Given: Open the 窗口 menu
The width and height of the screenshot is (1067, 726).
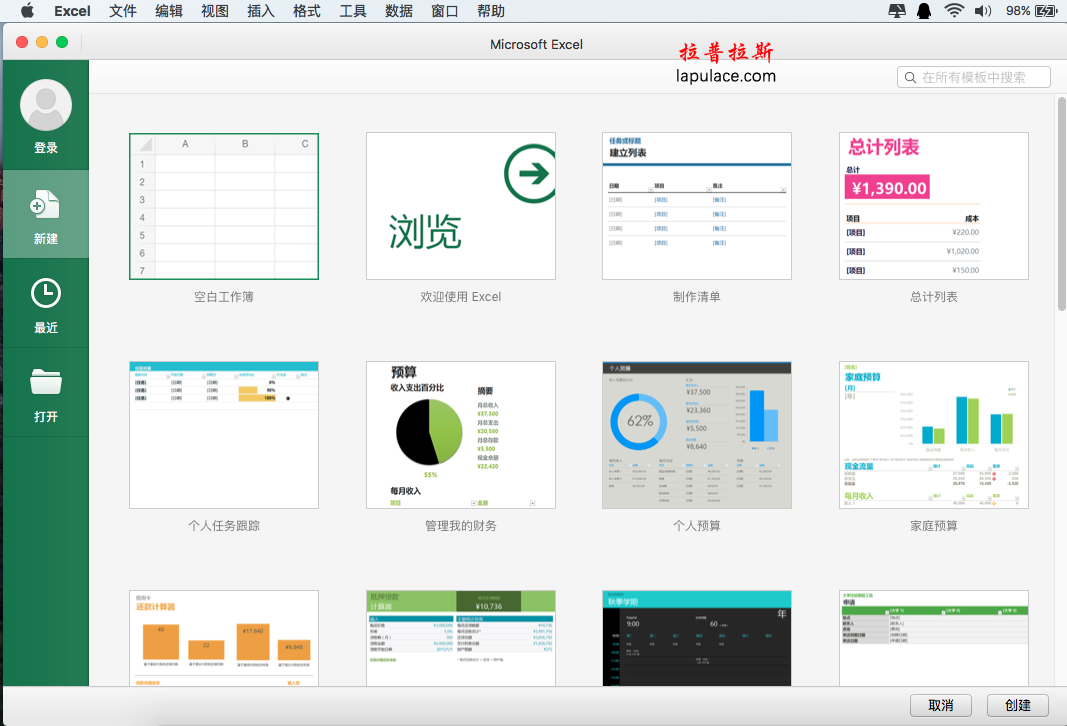Looking at the screenshot, I should click(x=444, y=11).
